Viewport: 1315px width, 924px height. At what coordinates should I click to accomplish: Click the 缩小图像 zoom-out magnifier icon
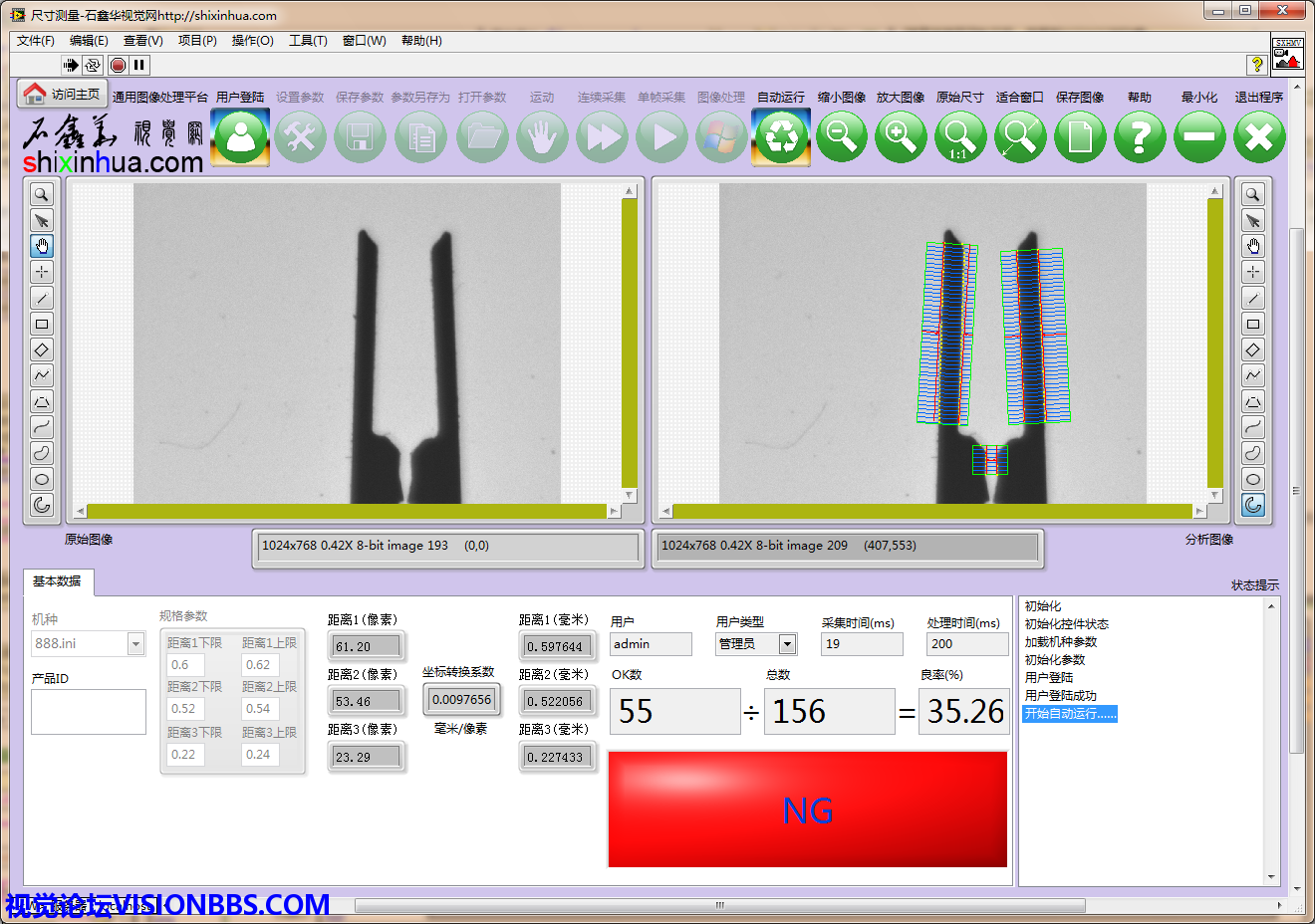[842, 136]
